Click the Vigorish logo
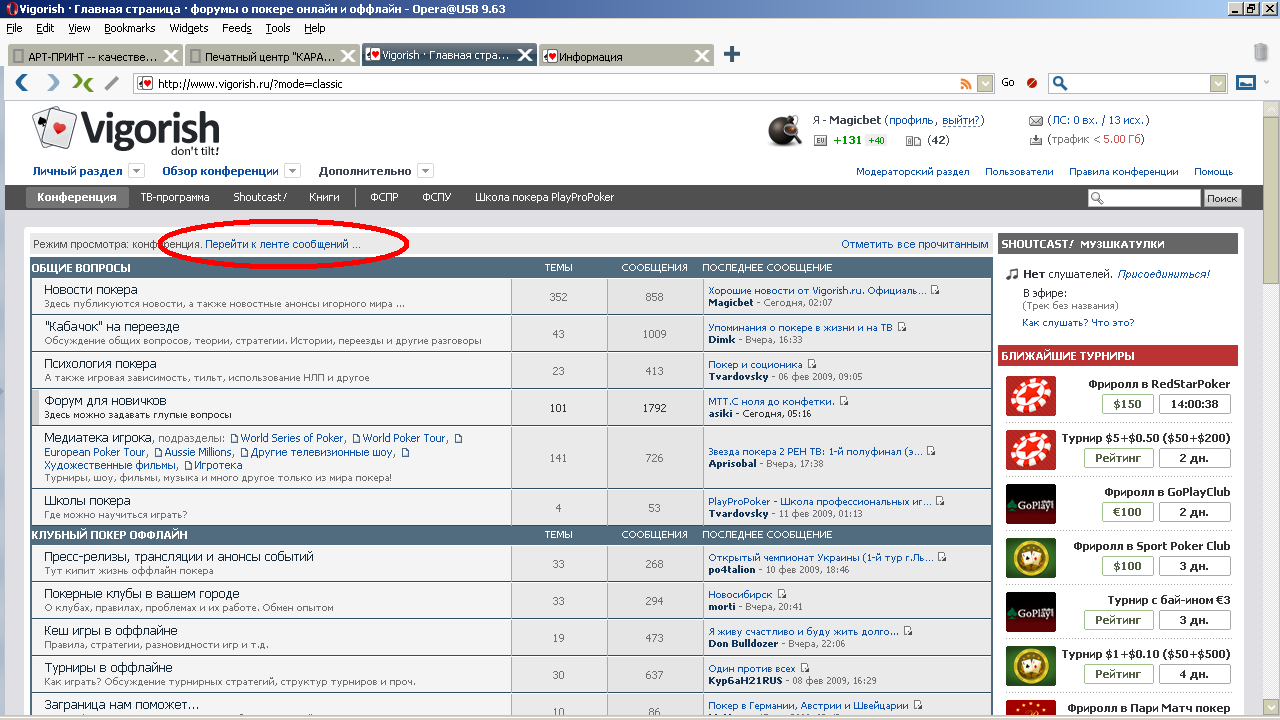 click(x=127, y=132)
